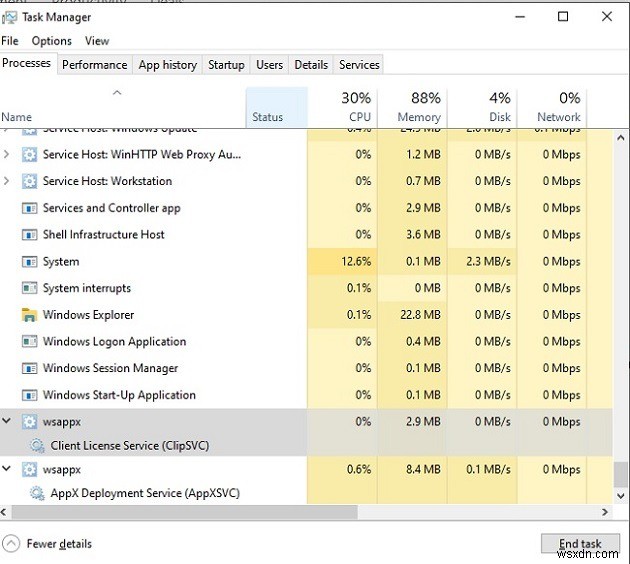Expand Service Host: WinHTTP Web Proxy row
Image resolution: width=630 pixels, height=564 pixels.
pyautogui.click(x=6, y=154)
